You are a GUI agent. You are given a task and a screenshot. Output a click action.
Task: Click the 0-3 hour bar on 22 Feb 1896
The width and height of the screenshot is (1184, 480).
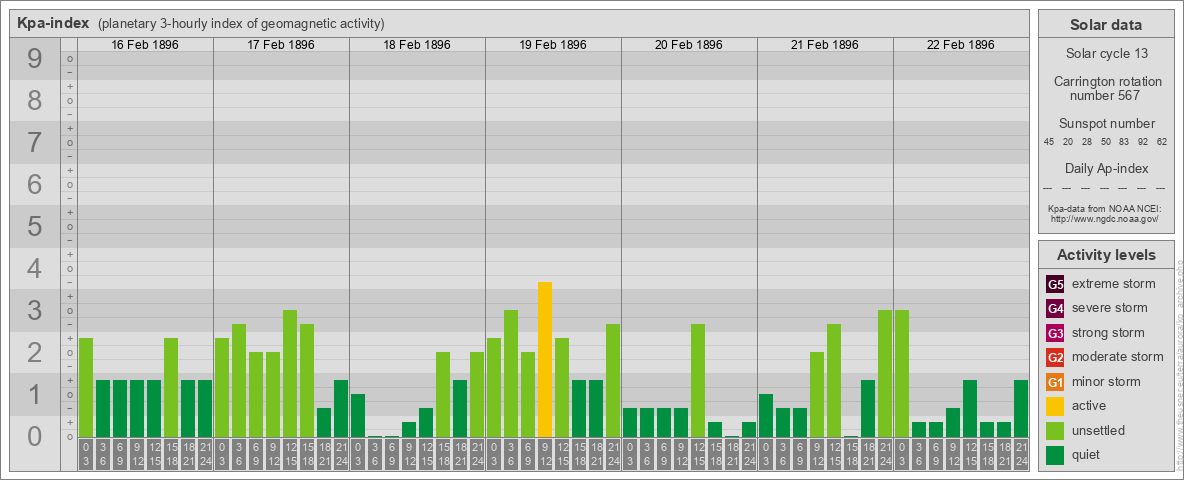click(x=902, y=374)
